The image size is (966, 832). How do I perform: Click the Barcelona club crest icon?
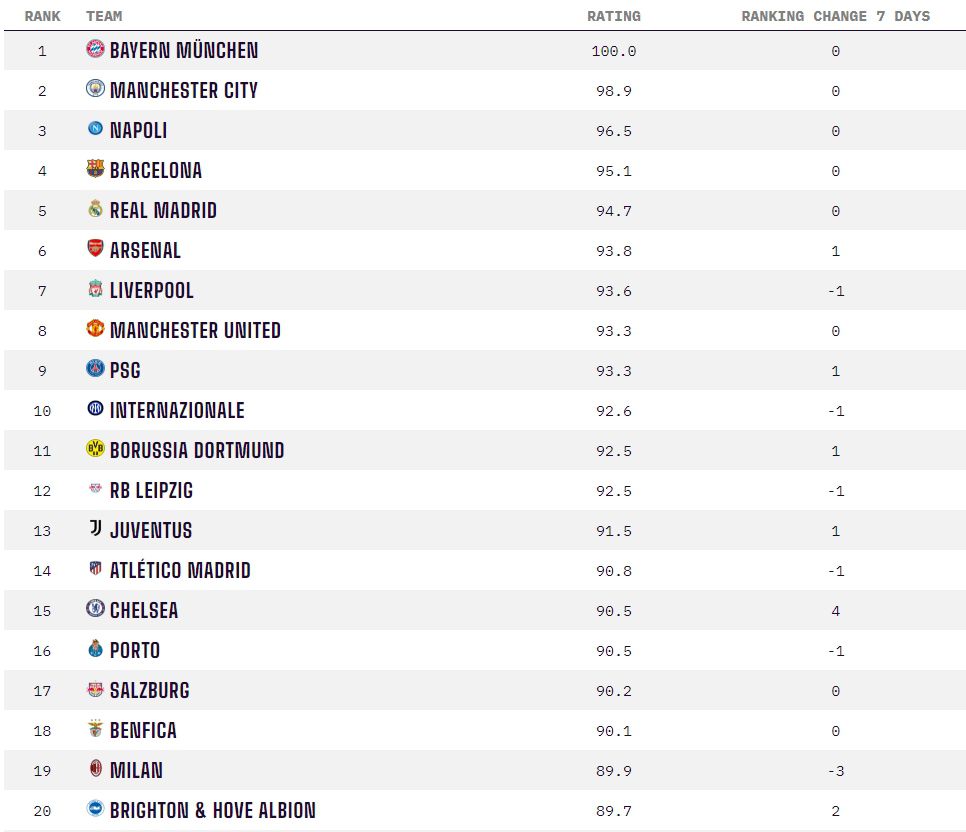(x=95, y=169)
